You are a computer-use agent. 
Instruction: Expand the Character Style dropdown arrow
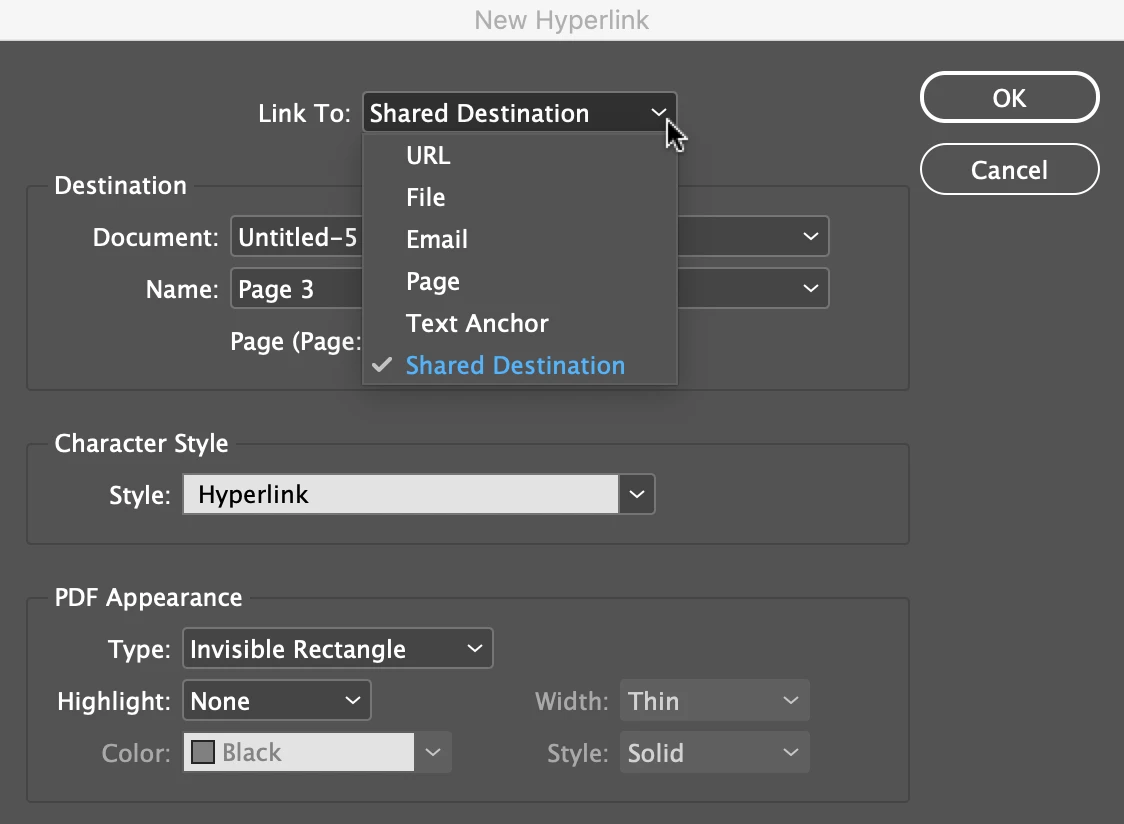pyautogui.click(x=637, y=494)
